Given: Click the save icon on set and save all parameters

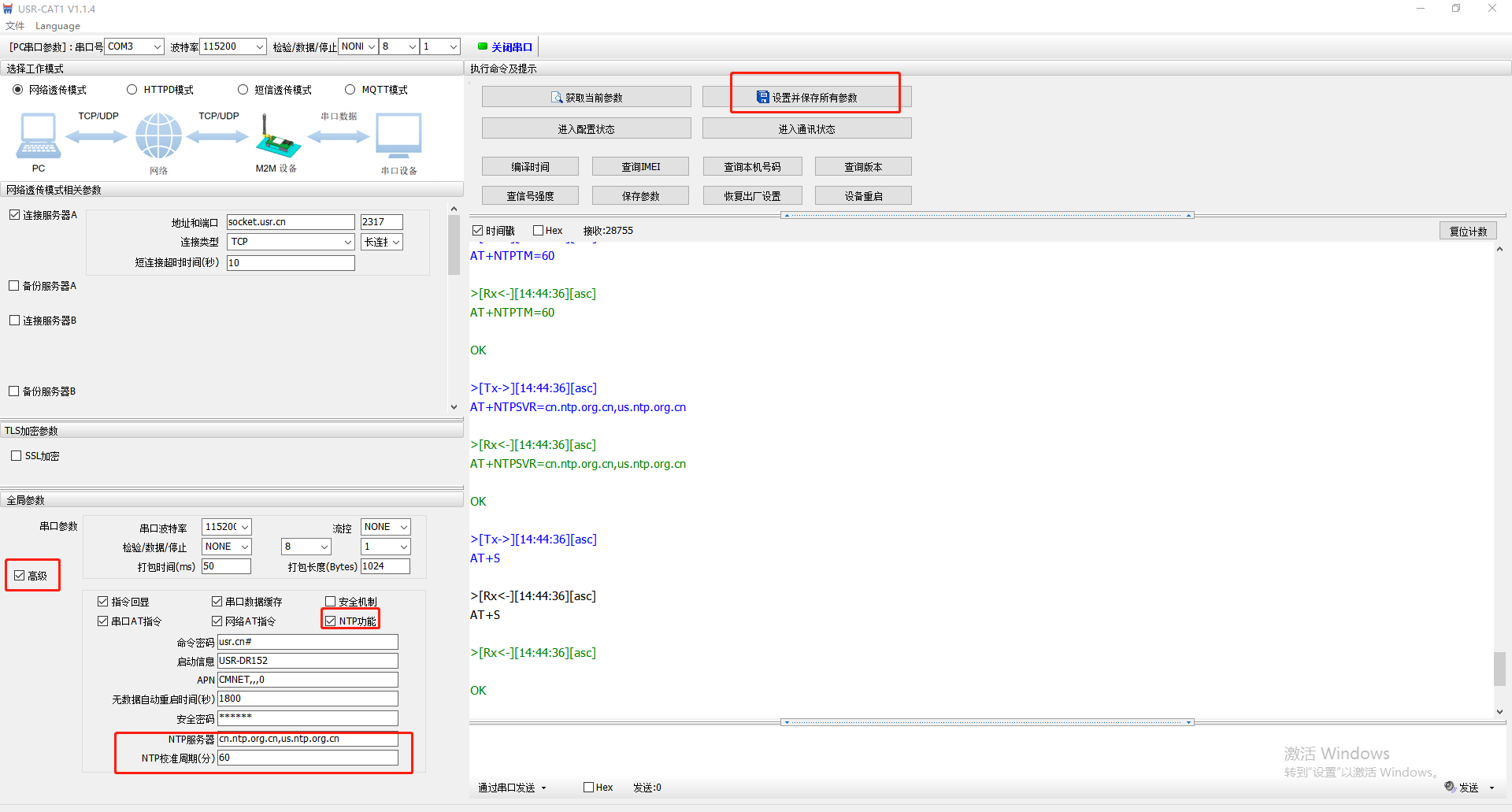Looking at the screenshot, I should 762,97.
